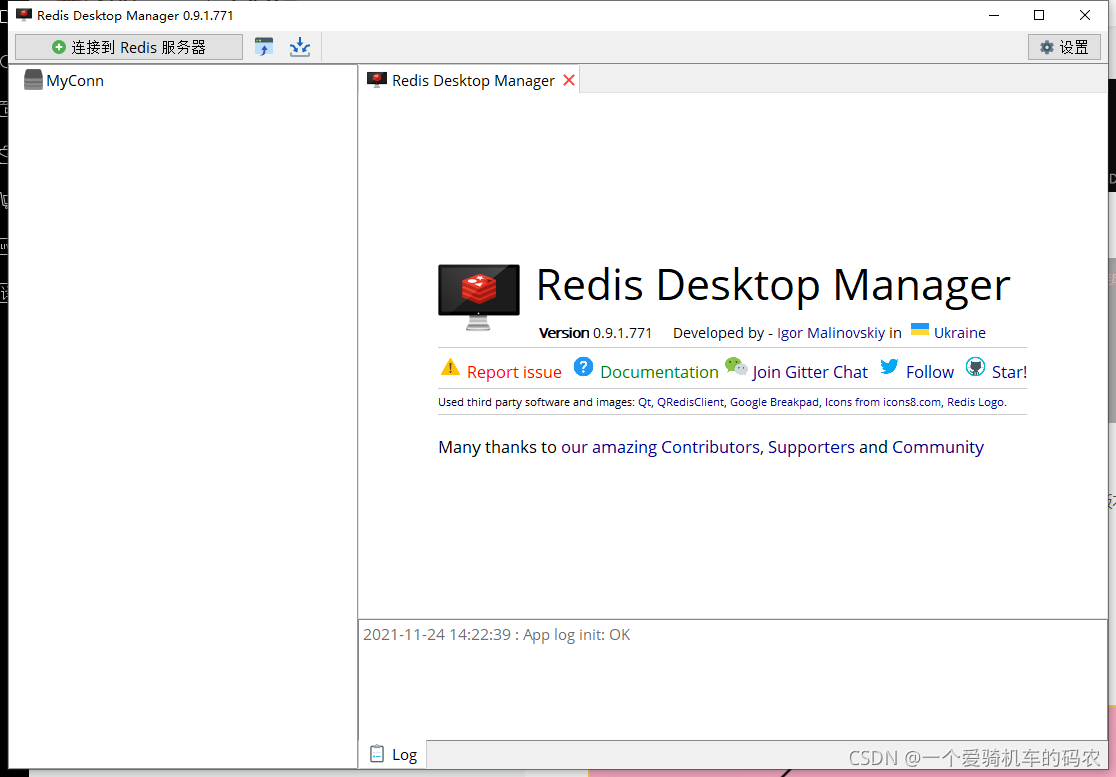Click Connect to Redis Server button
Image resolution: width=1116 pixels, height=777 pixels.
point(129,48)
